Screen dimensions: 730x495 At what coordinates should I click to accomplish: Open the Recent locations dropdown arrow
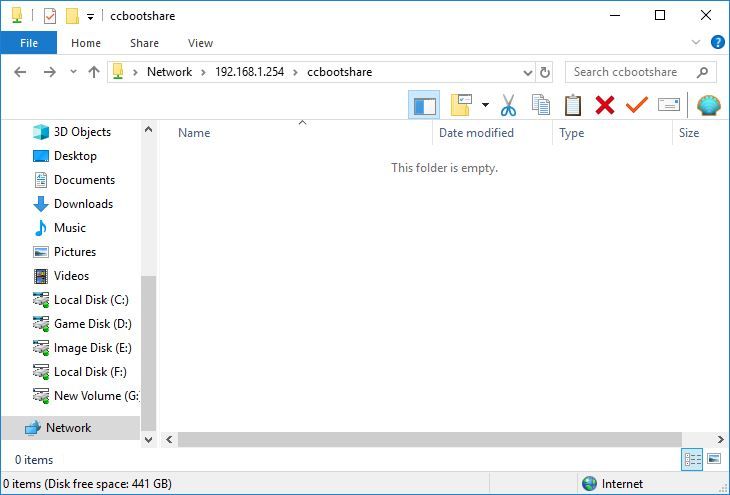(73, 72)
